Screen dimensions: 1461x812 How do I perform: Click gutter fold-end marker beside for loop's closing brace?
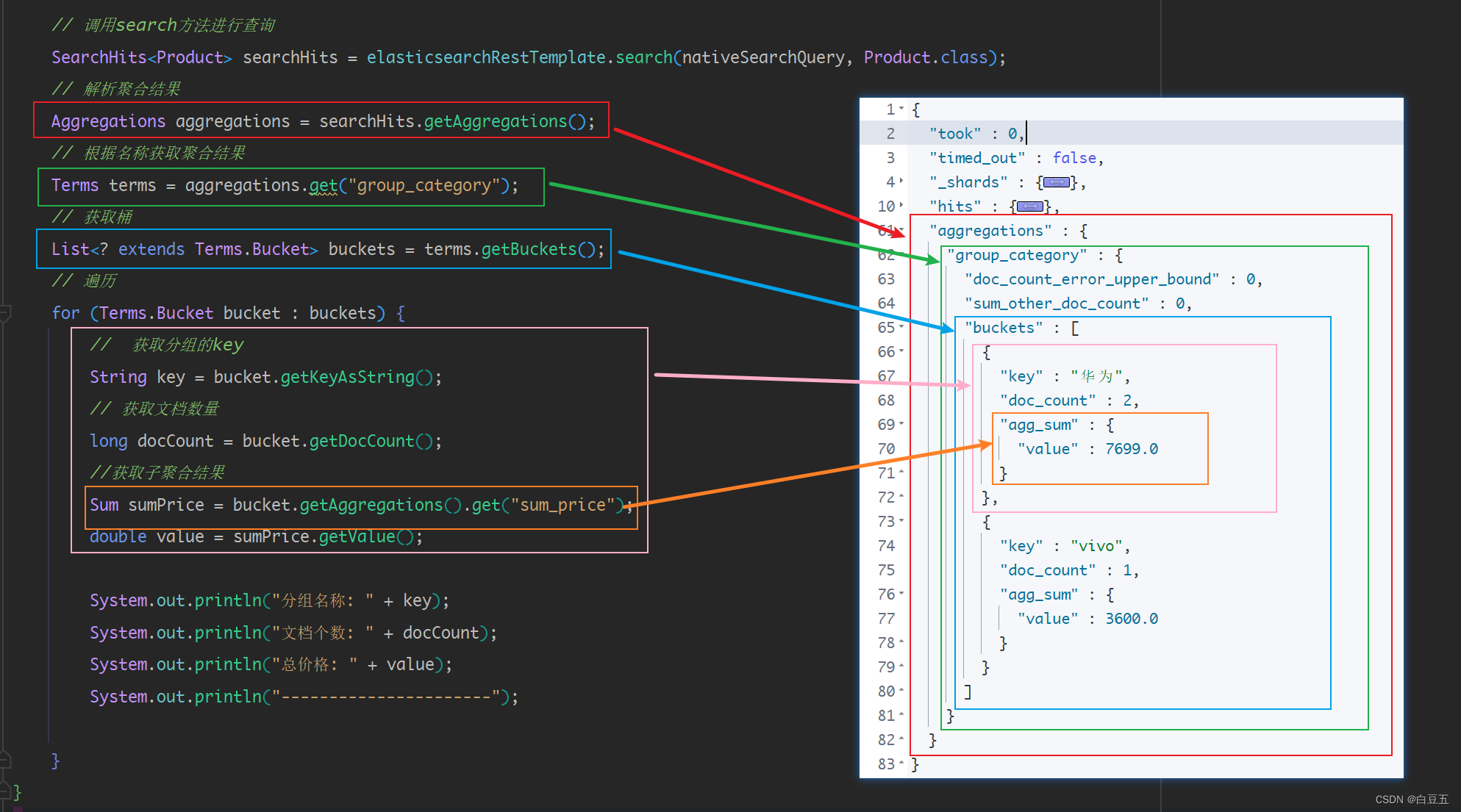[x=4, y=760]
